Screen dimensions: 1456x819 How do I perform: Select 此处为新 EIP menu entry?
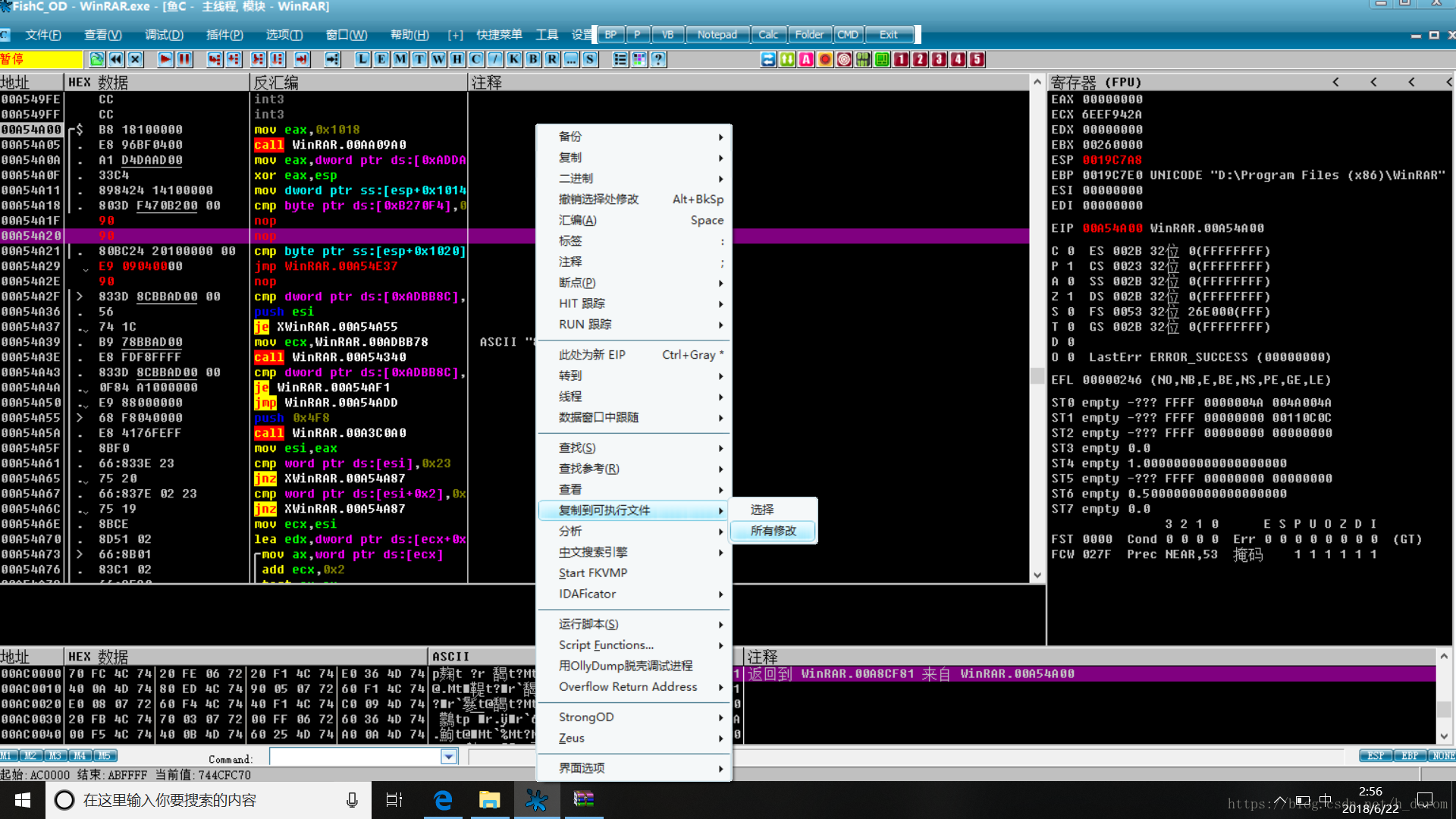click(x=634, y=355)
